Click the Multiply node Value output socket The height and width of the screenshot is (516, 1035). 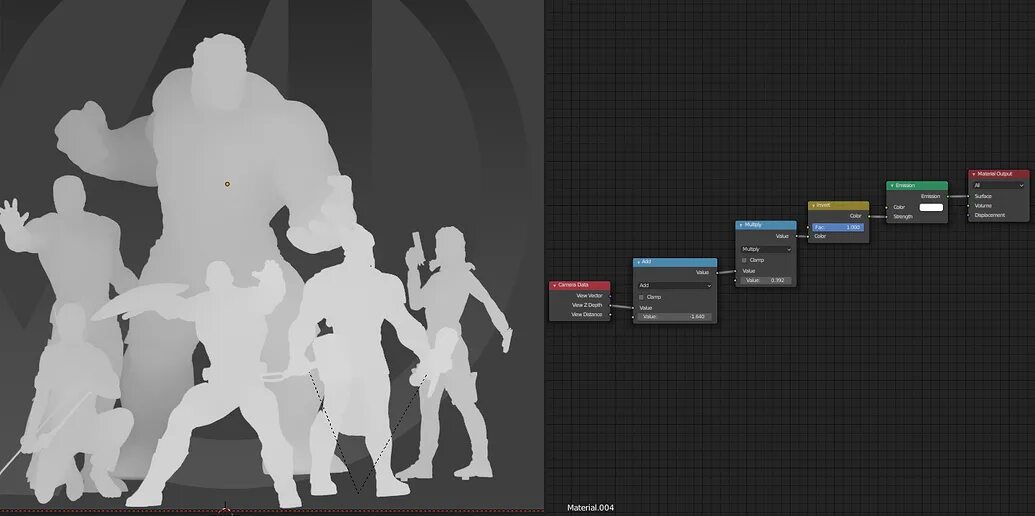[796, 236]
